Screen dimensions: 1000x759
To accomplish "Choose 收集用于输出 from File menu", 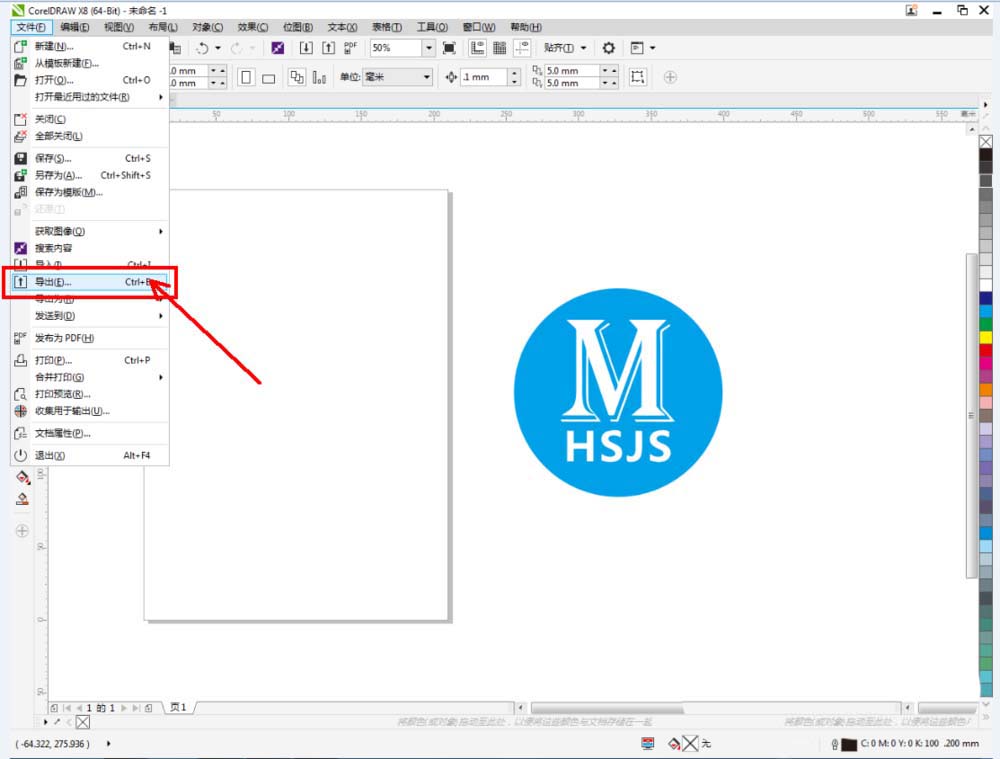I will [x=89, y=411].
